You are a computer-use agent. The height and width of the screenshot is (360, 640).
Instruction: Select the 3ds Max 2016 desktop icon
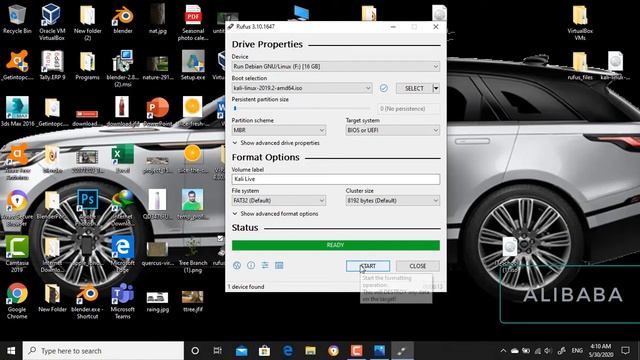point(17,111)
